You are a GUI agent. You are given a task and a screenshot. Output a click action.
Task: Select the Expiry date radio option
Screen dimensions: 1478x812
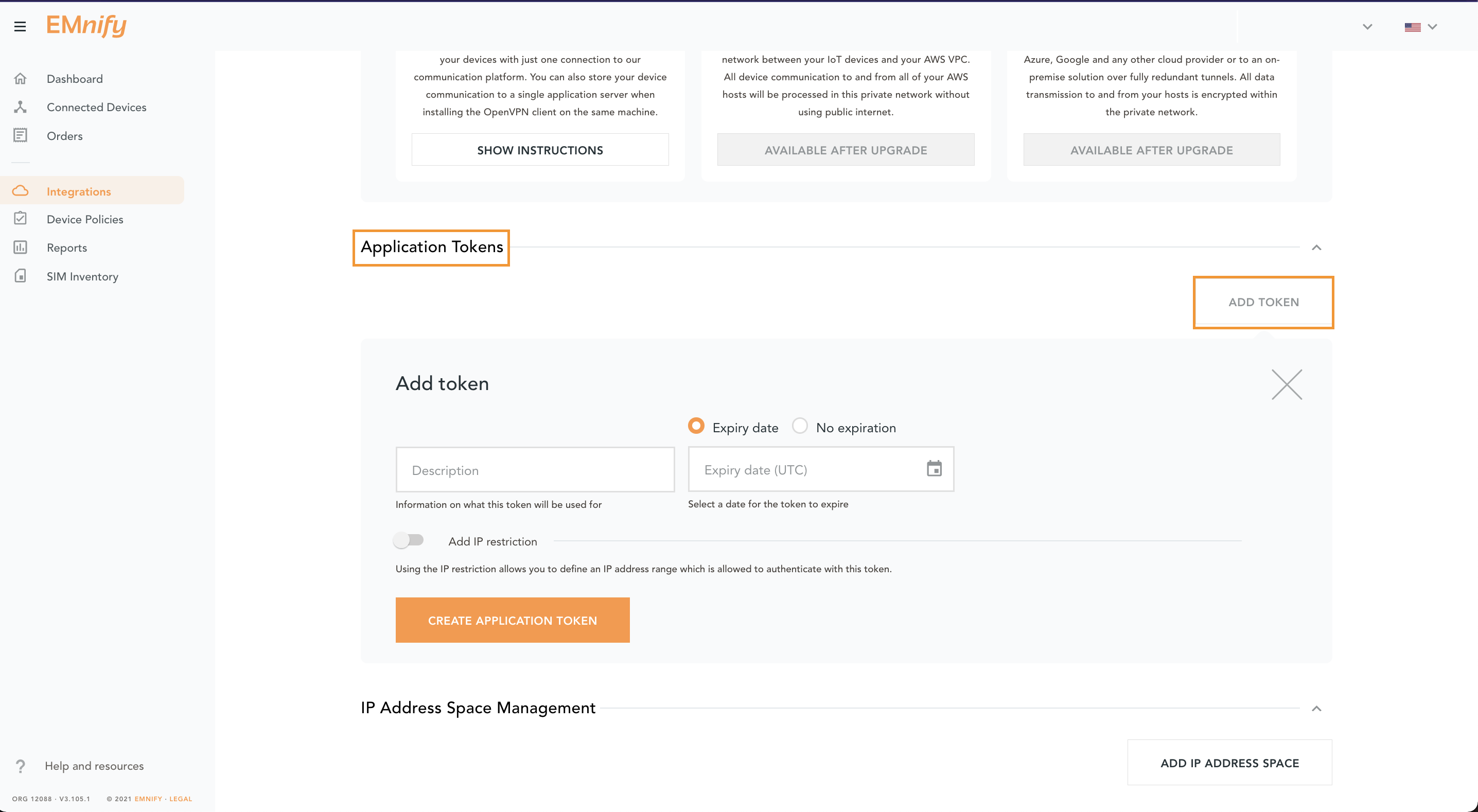tap(696, 427)
